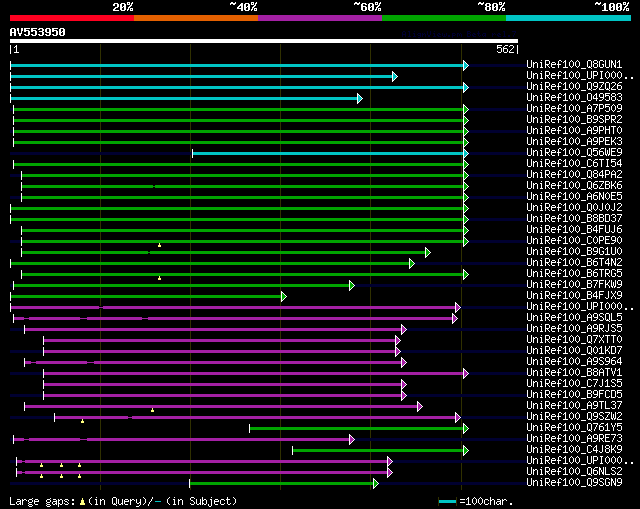Click the UniRef100_A9S964 label
Screen dimensions: 640x509
pyautogui.click(x=574, y=362)
